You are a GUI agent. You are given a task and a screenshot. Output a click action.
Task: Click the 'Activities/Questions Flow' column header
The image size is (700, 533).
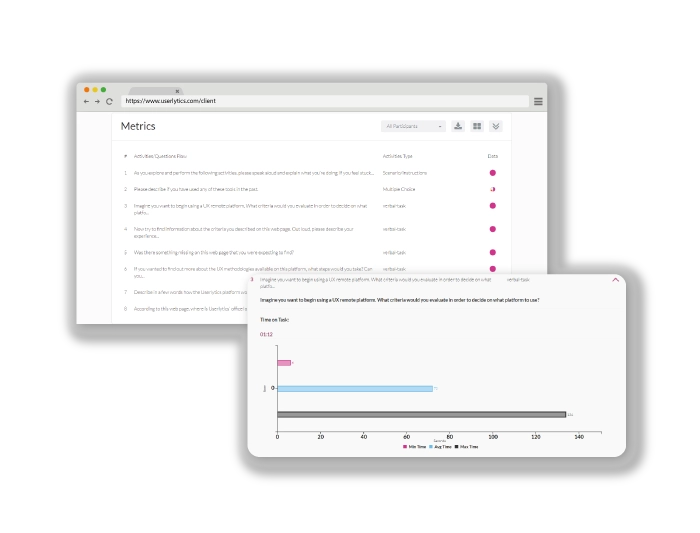click(160, 156)
